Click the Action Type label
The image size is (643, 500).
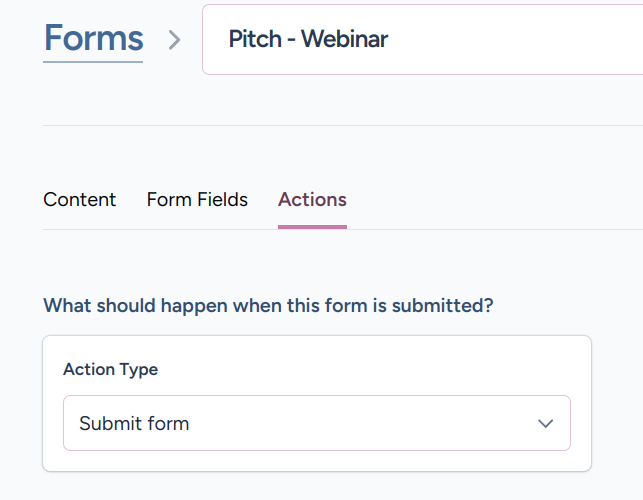coord(110,369)
